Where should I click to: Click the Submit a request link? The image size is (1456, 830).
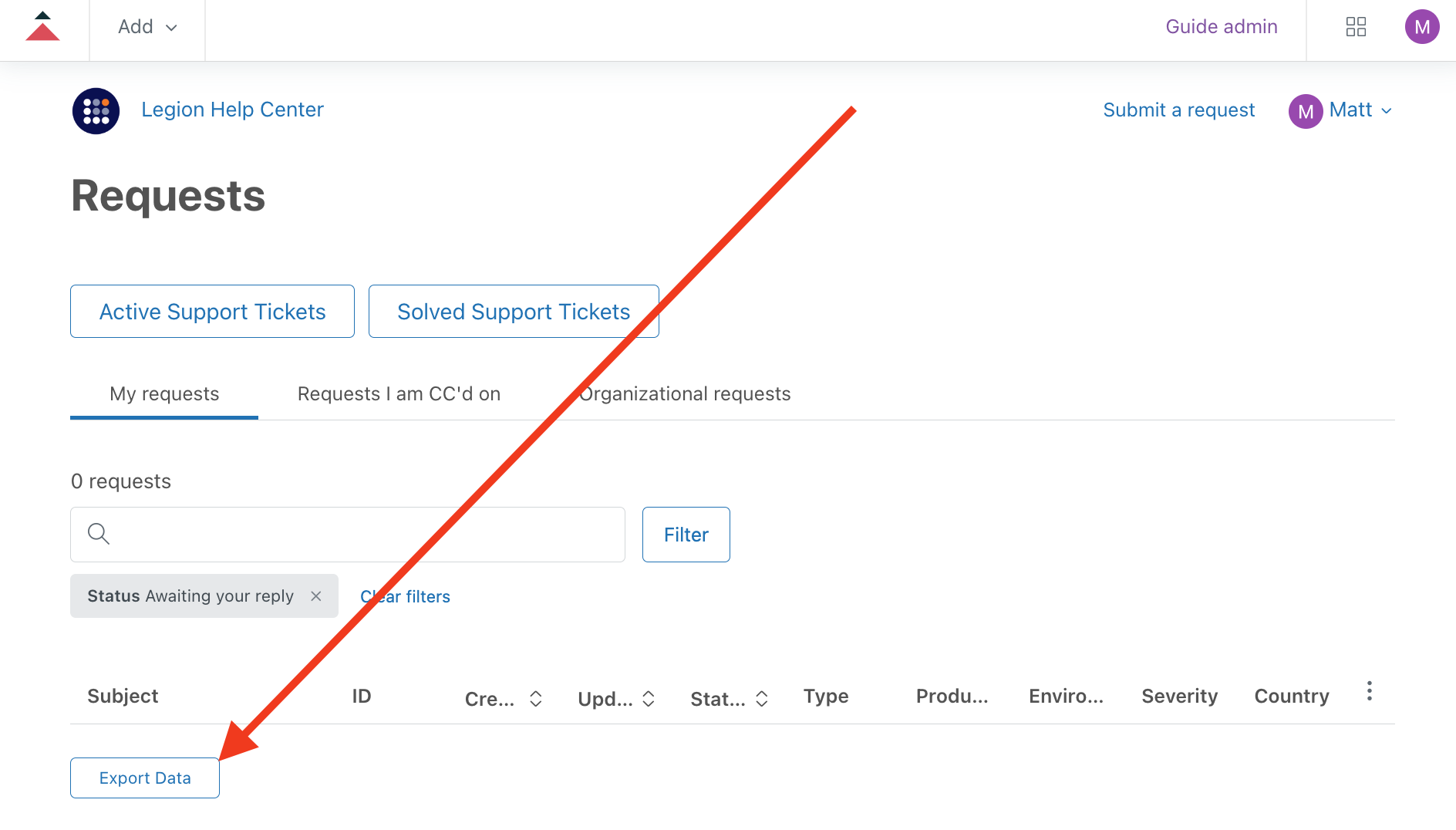point(1178,110)
